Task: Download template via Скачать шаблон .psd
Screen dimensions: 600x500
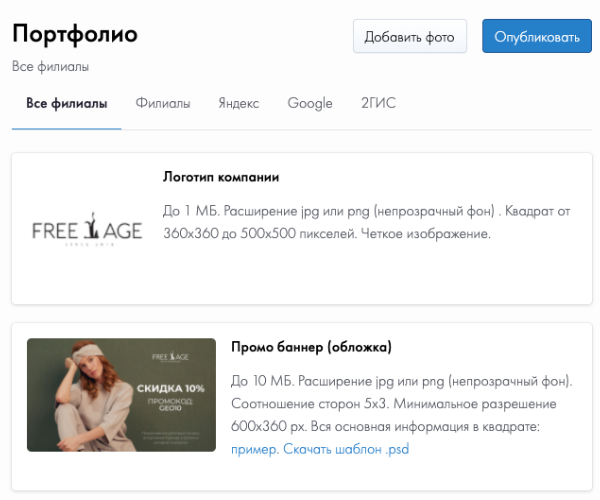Action: coord(346,449)
